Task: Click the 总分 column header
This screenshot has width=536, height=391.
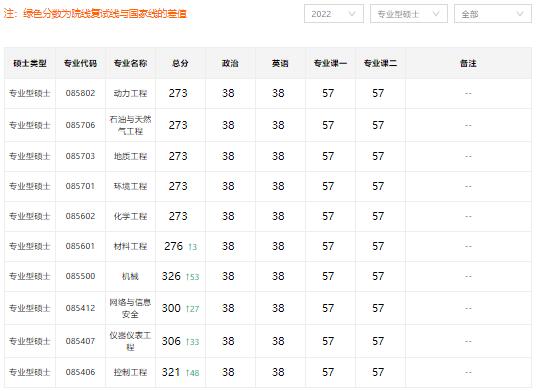Action: 180,64
